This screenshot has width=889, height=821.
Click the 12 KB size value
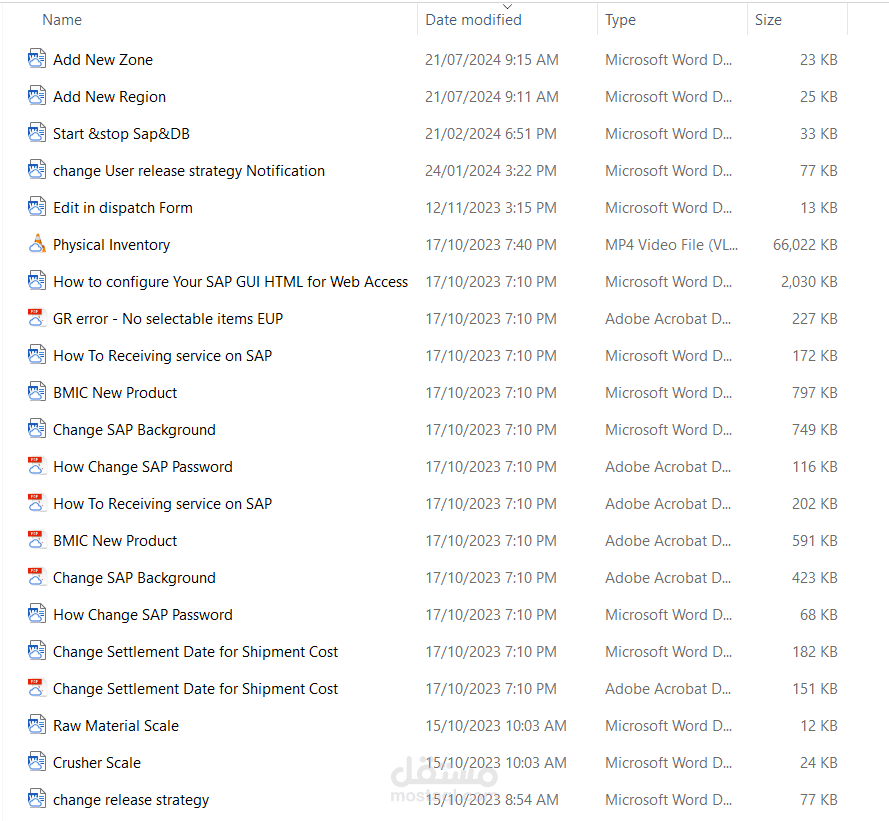[x=819, y=726]
